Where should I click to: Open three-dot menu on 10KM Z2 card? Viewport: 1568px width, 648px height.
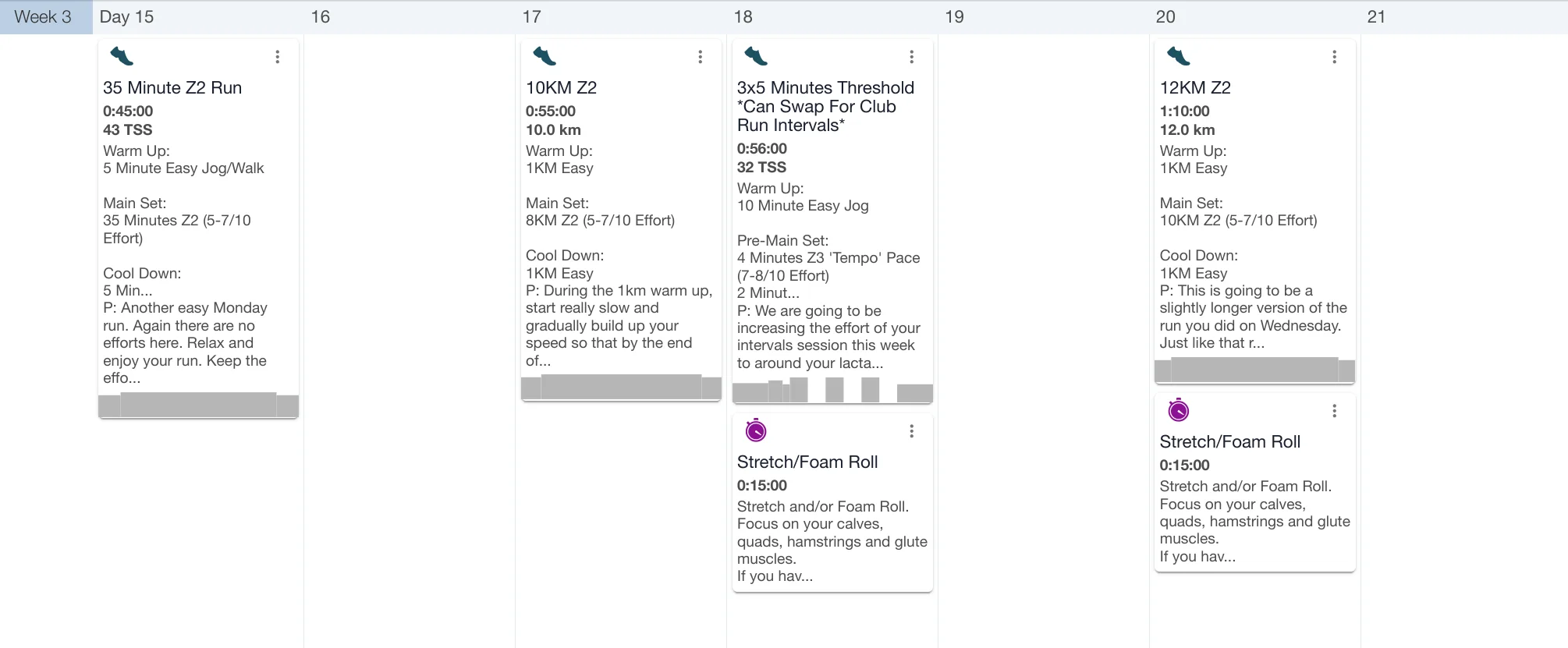(701, 57)
